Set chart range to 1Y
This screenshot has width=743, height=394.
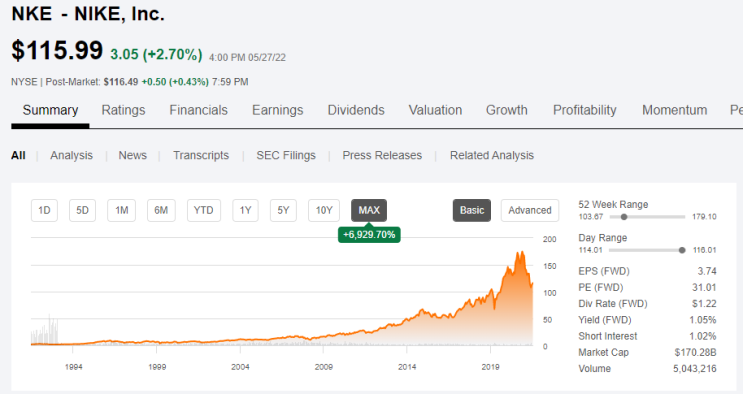[245, 211]
